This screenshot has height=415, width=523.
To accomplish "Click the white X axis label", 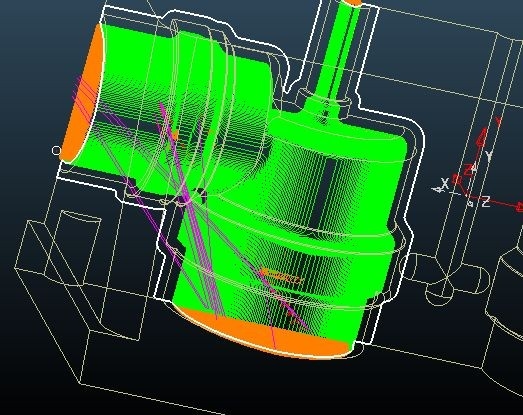I will (x=444, y=184).
